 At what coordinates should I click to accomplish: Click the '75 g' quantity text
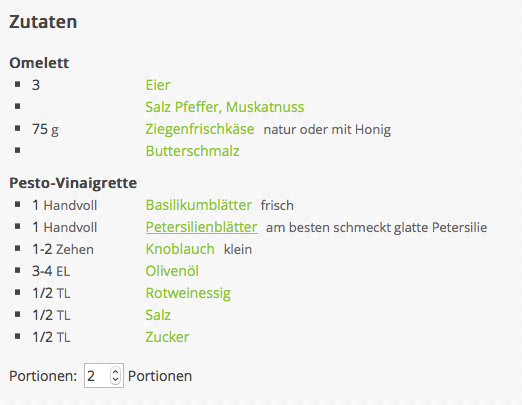(x=45, y=129)
